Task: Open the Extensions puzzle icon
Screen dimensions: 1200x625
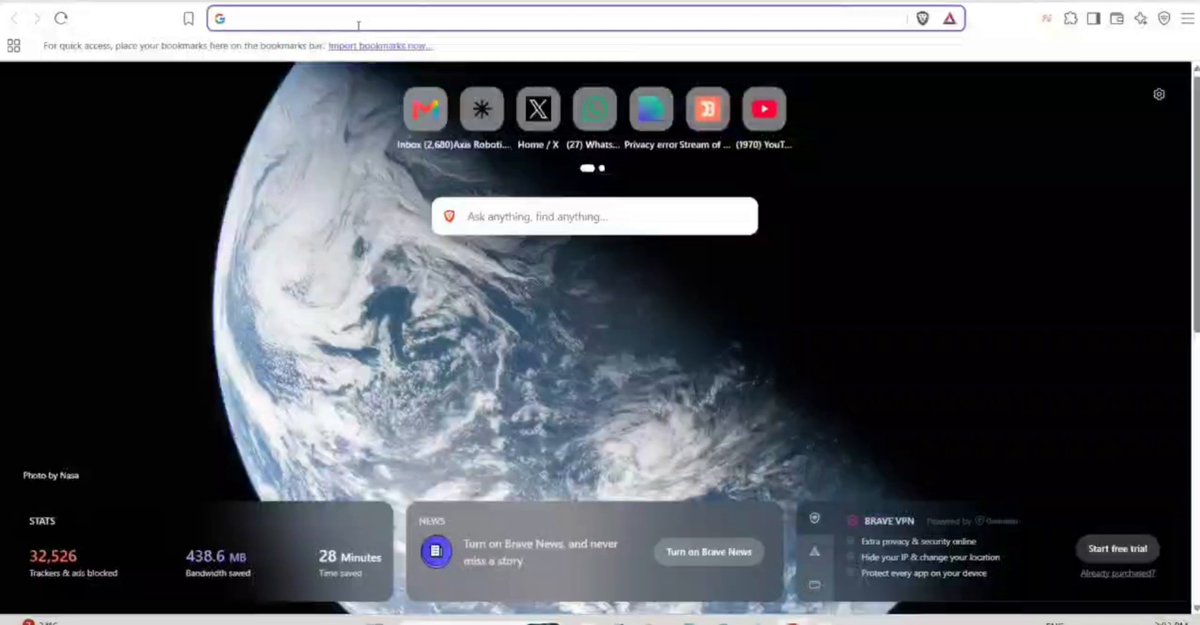Action: (x=1070, y=18)
